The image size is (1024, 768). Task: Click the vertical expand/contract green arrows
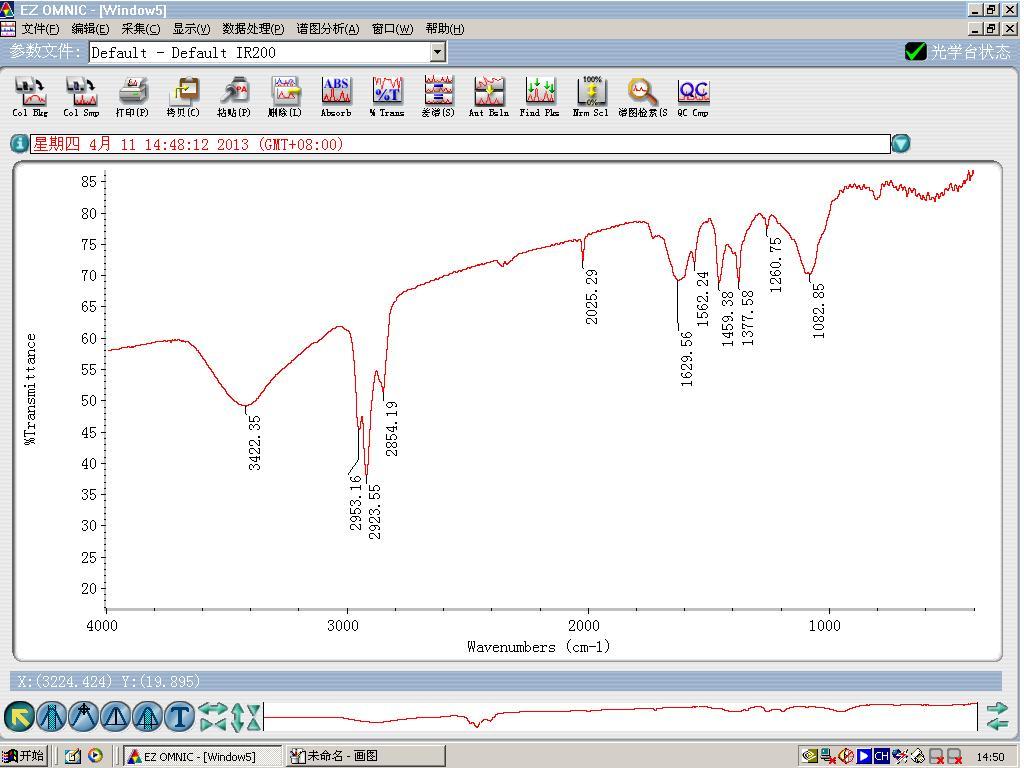point(246,717)
